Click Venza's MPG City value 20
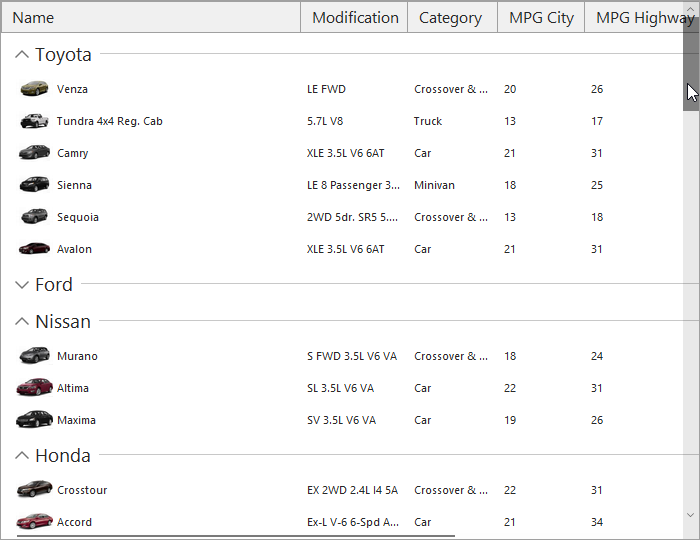This screenshot has width=700, height=540. tap(510, 89)
